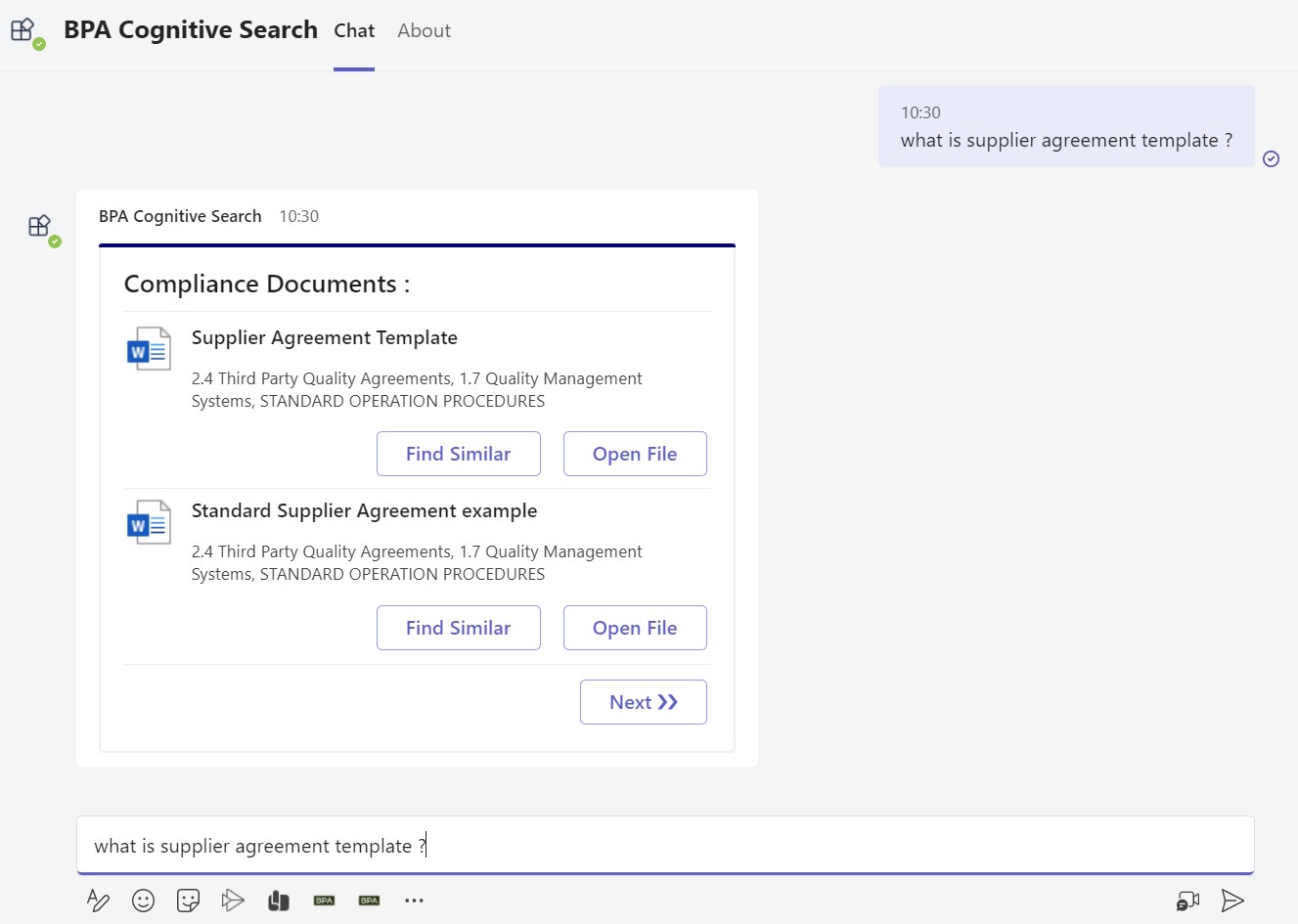This screenshot has height=924, width=1298.
Task: Click the bot avatar beside the reply message
Action: tap(40, 227)
